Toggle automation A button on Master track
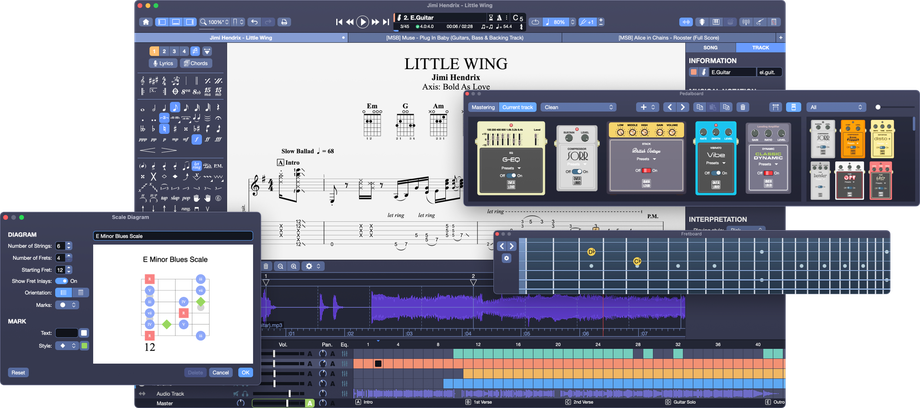This screenshot has height=408, width=920. click(x=309, y=403)
